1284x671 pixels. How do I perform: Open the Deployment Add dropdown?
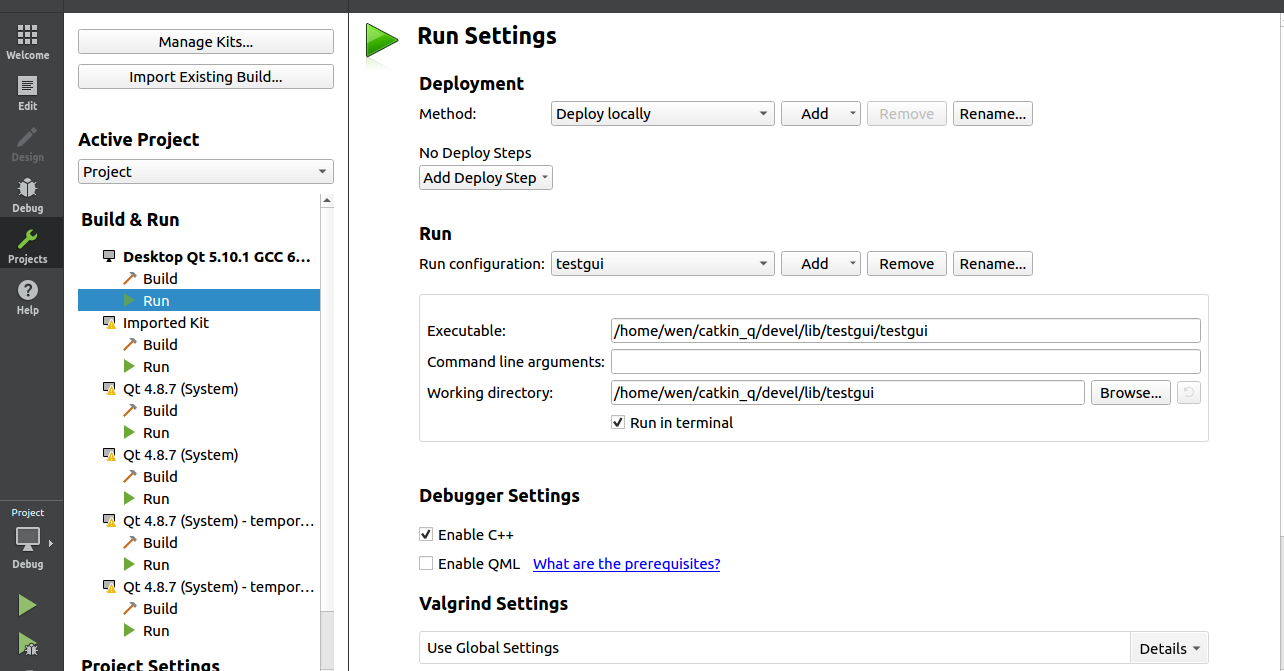tap(821, 114)
